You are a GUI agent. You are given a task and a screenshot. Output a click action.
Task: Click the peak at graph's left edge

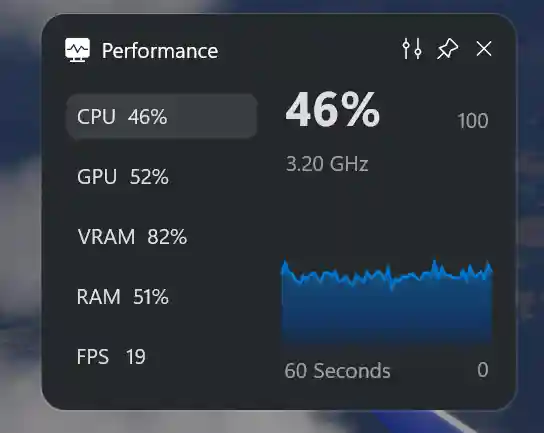285,264
